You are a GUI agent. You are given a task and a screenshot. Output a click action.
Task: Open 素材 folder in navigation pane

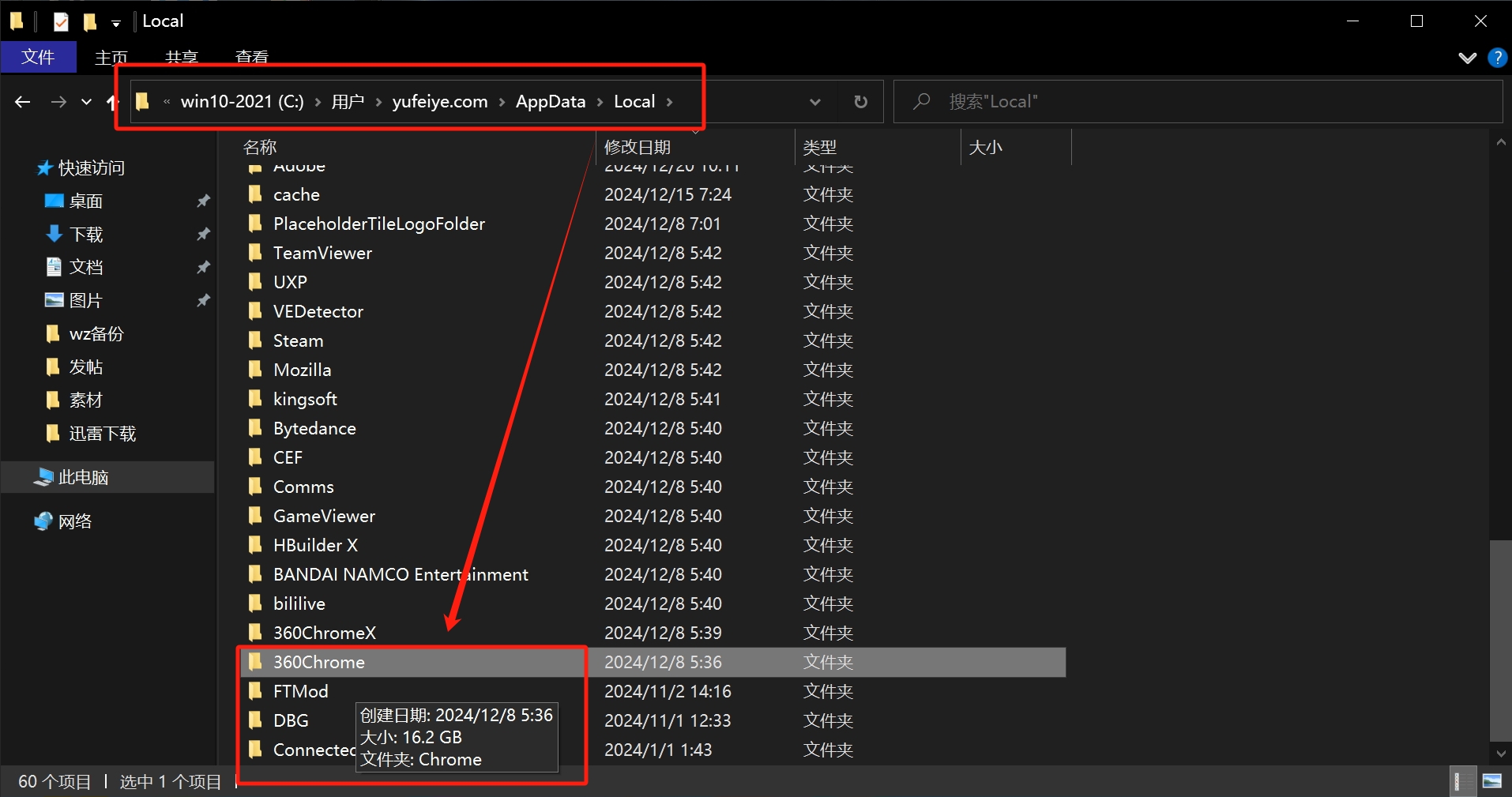coord(85,400)
